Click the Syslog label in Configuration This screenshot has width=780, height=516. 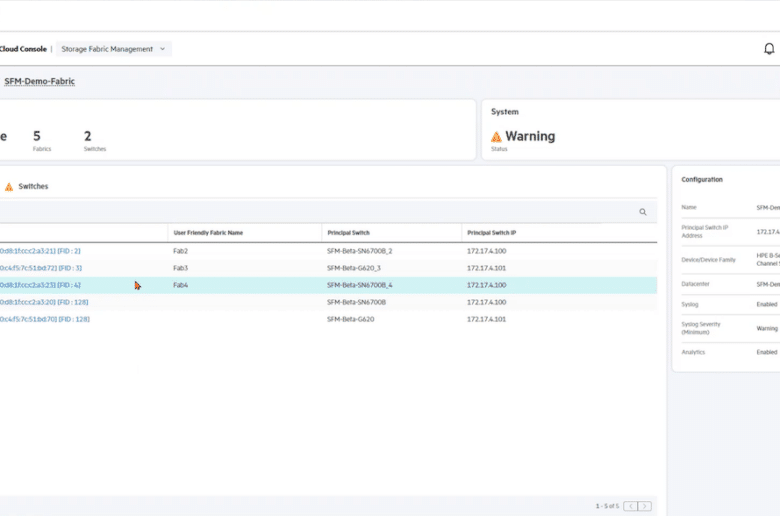pos(689,305)
